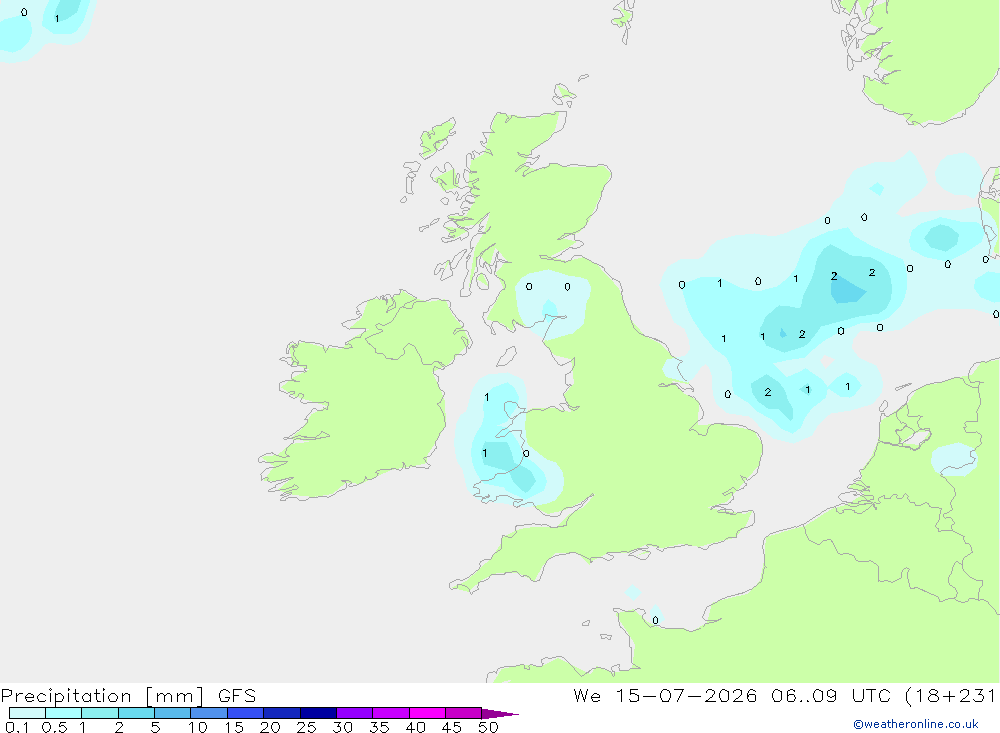Image resolution: width=1000 pixels, height=733 pixels.
Task: Click the 'GFS' model label
Action: [237, 695]
